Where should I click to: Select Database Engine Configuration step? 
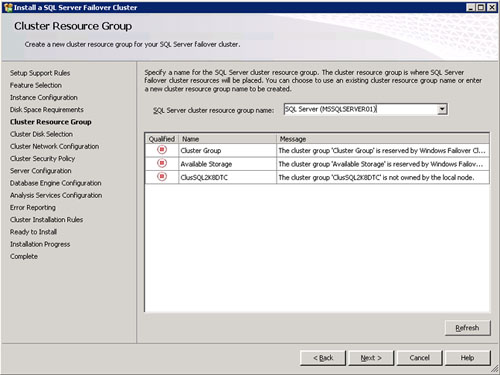[55, 183]
